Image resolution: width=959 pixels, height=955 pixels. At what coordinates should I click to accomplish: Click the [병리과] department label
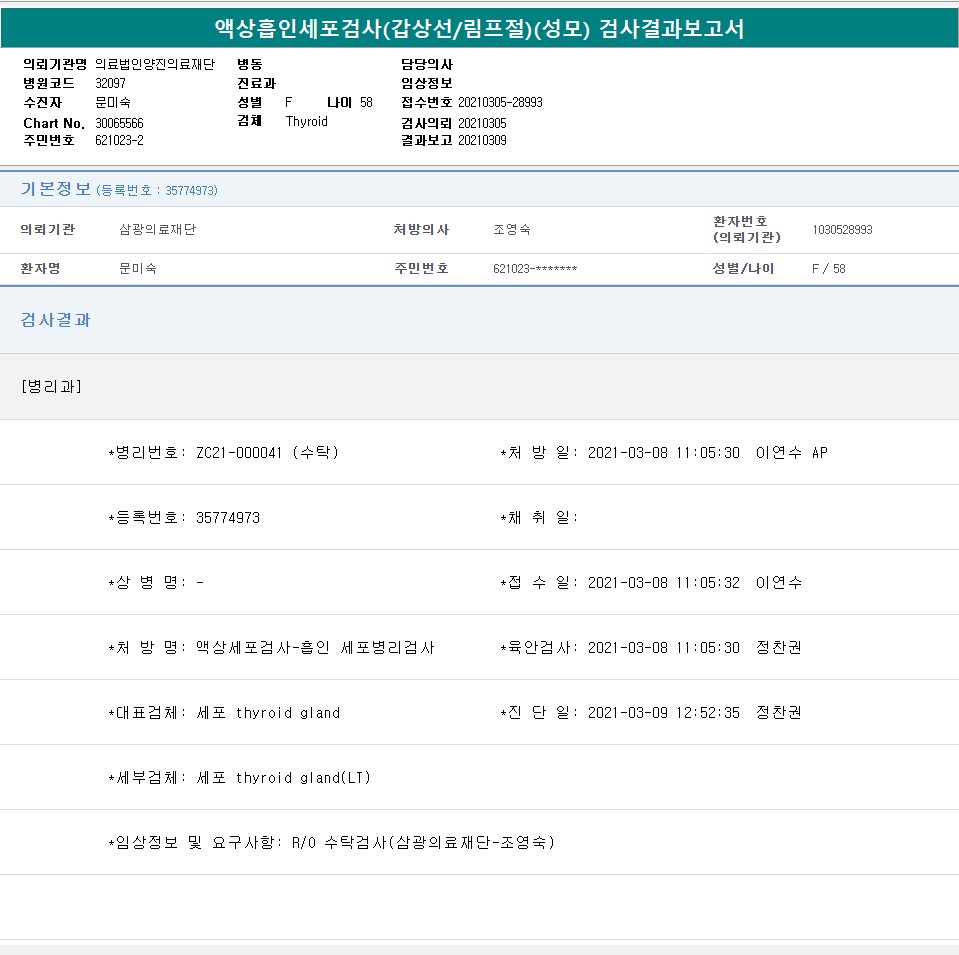[x=51, y=386]
